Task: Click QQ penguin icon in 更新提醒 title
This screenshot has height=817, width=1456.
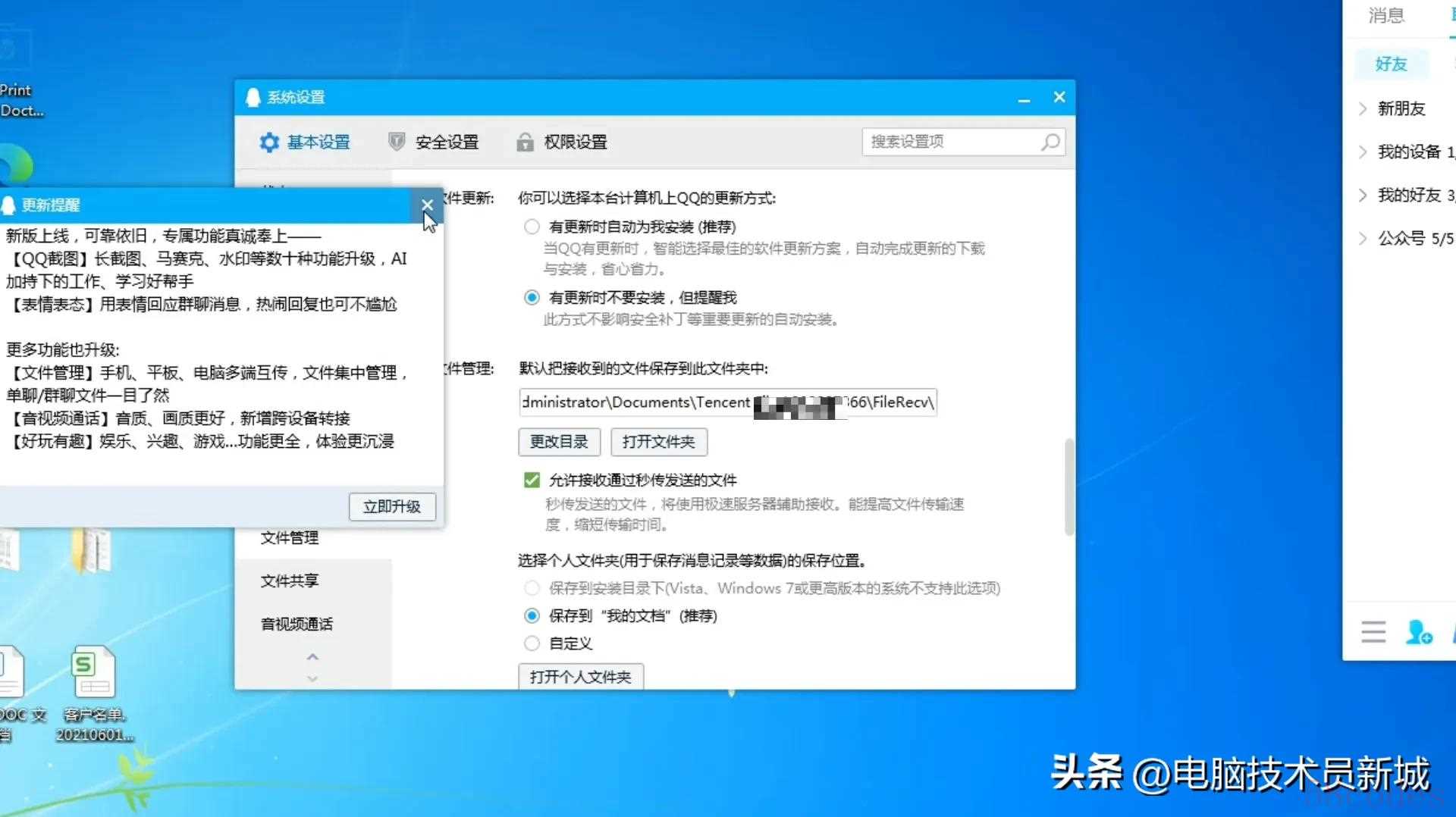Action: pos(8,205)
